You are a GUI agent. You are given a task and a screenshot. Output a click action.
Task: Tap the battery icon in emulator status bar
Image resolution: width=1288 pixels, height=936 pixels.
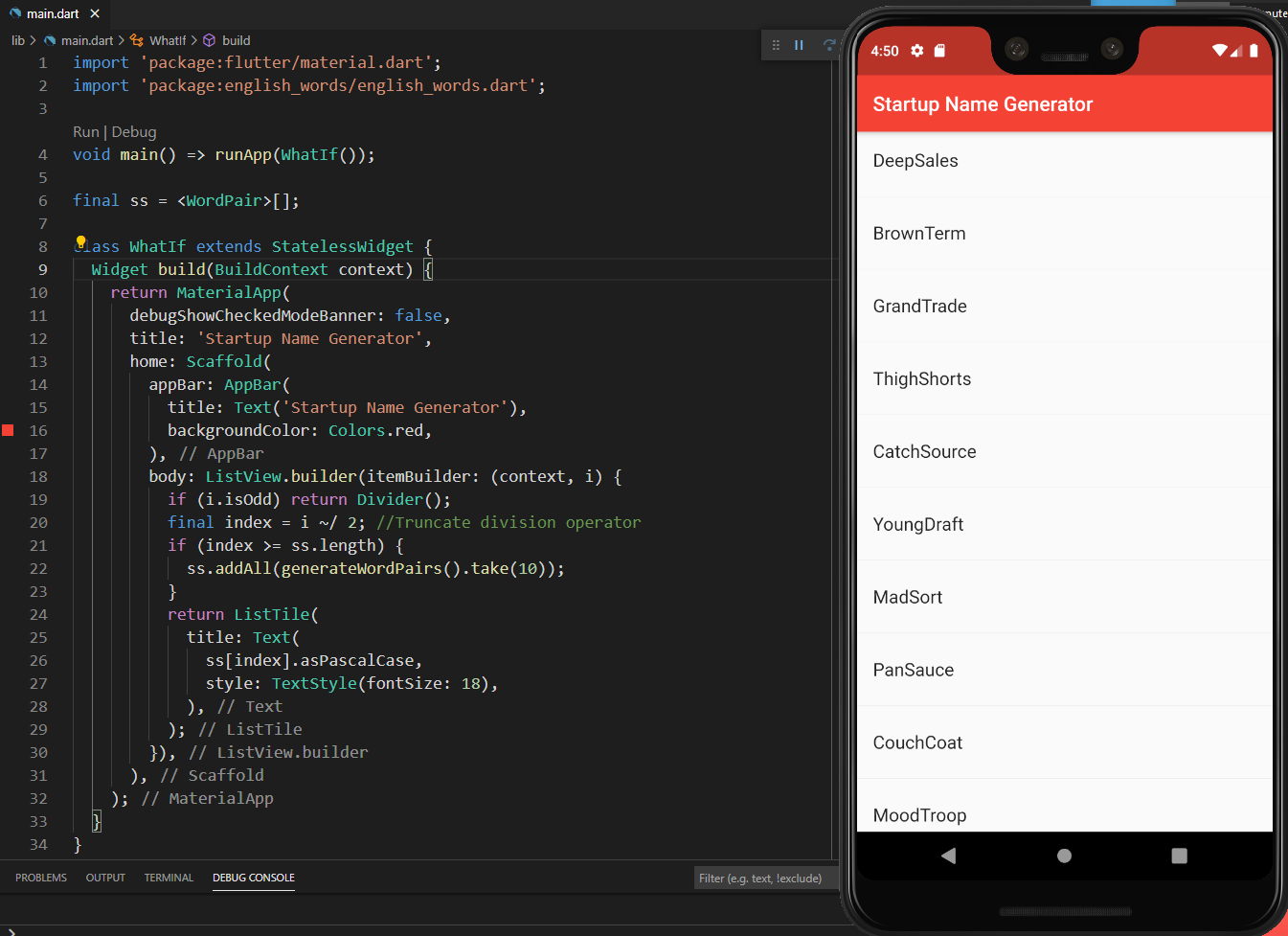coord(1254,51)
